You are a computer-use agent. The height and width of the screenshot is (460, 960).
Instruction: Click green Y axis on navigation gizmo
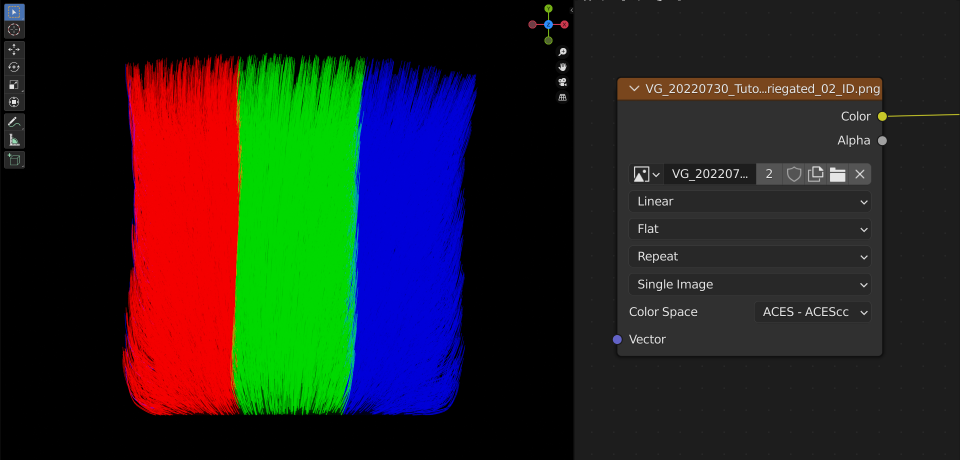click(549, 9)
